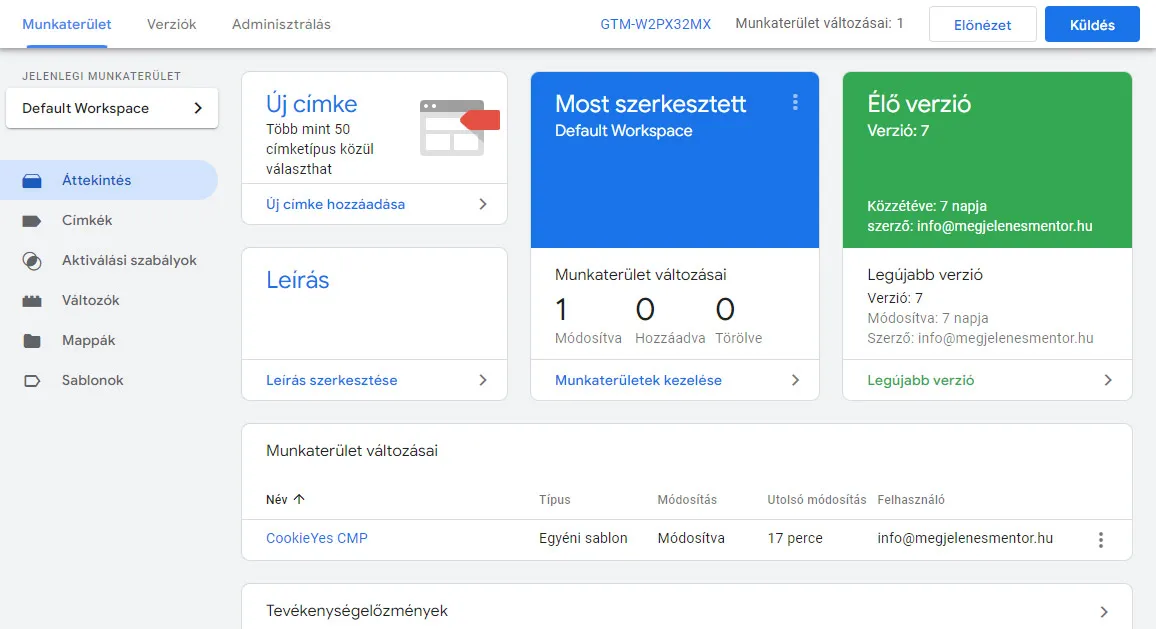Open the CookieYes CMP template link

click(x=317, y=538)
